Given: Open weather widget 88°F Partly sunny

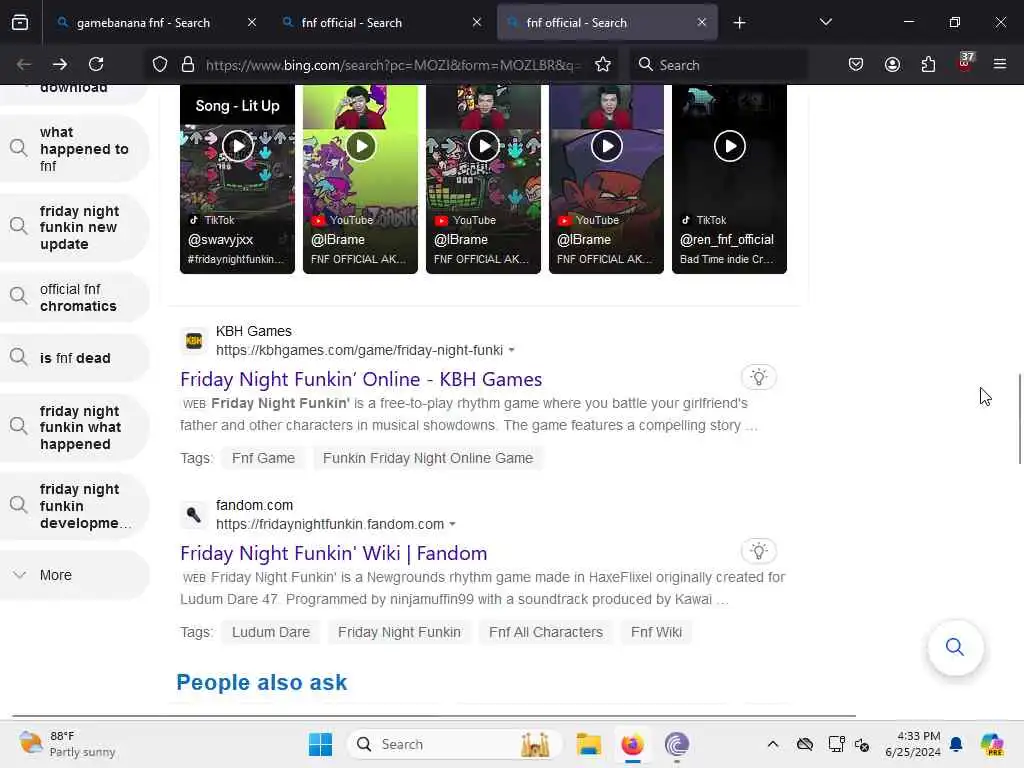Looking at the screenshot, I should tap(67, 744).
